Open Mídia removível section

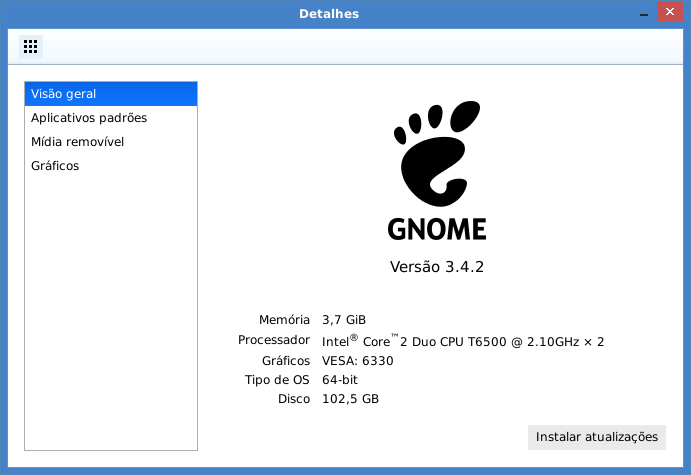click(111, 141)
